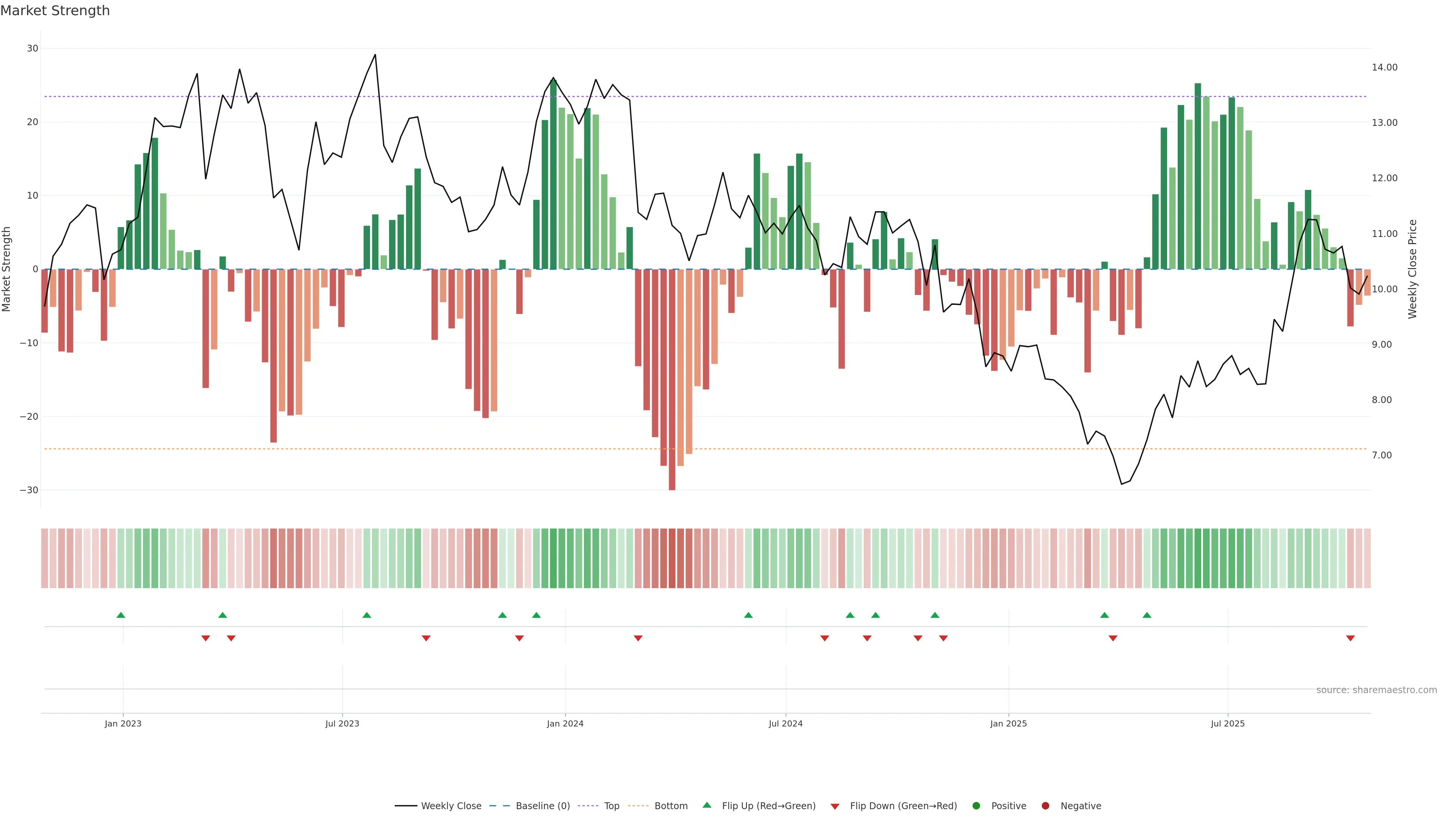Click the last red flip-down triangle marker
This screenshot has height=819, width=1456.
click(1350, 638)
